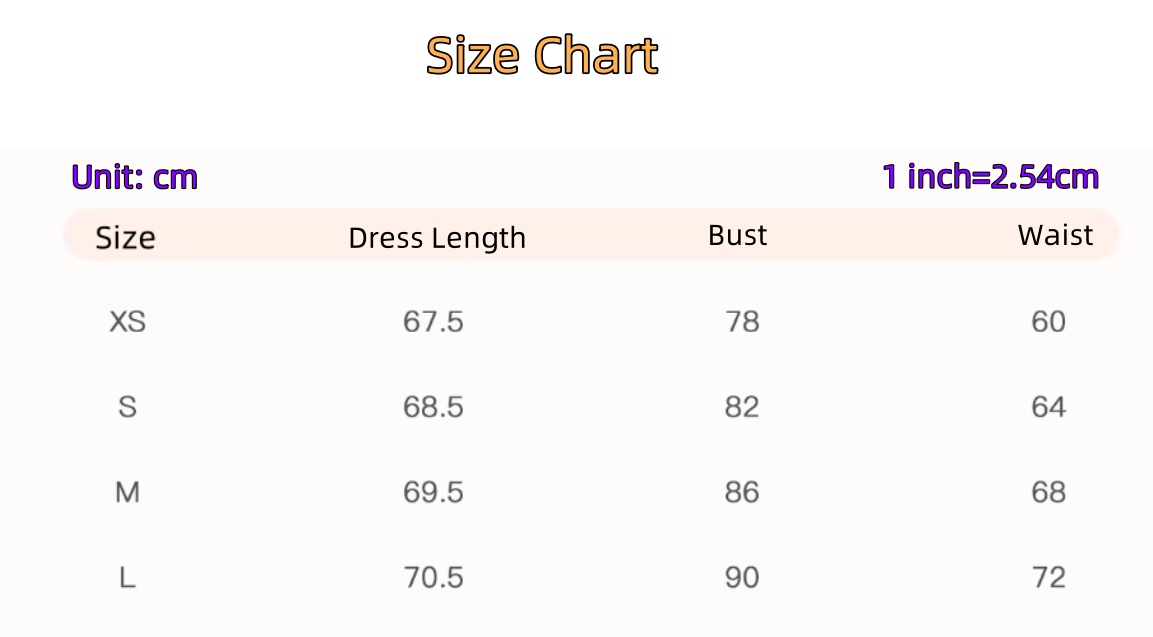Select waist value 64 for S
The image size is (1153, 637).
click(x=1048, y=407)
